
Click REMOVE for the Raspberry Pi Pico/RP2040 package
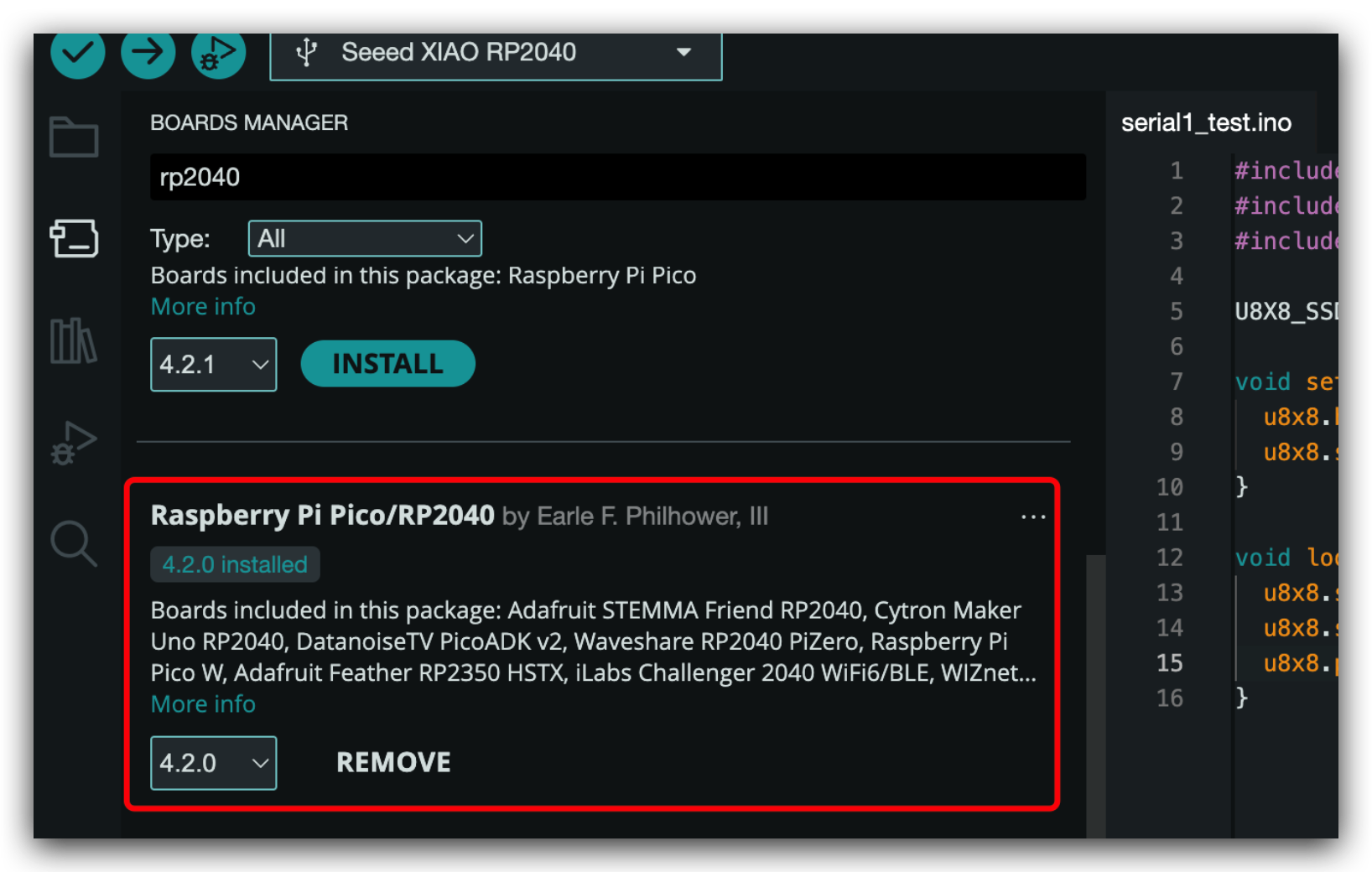[x=393, y=762]
